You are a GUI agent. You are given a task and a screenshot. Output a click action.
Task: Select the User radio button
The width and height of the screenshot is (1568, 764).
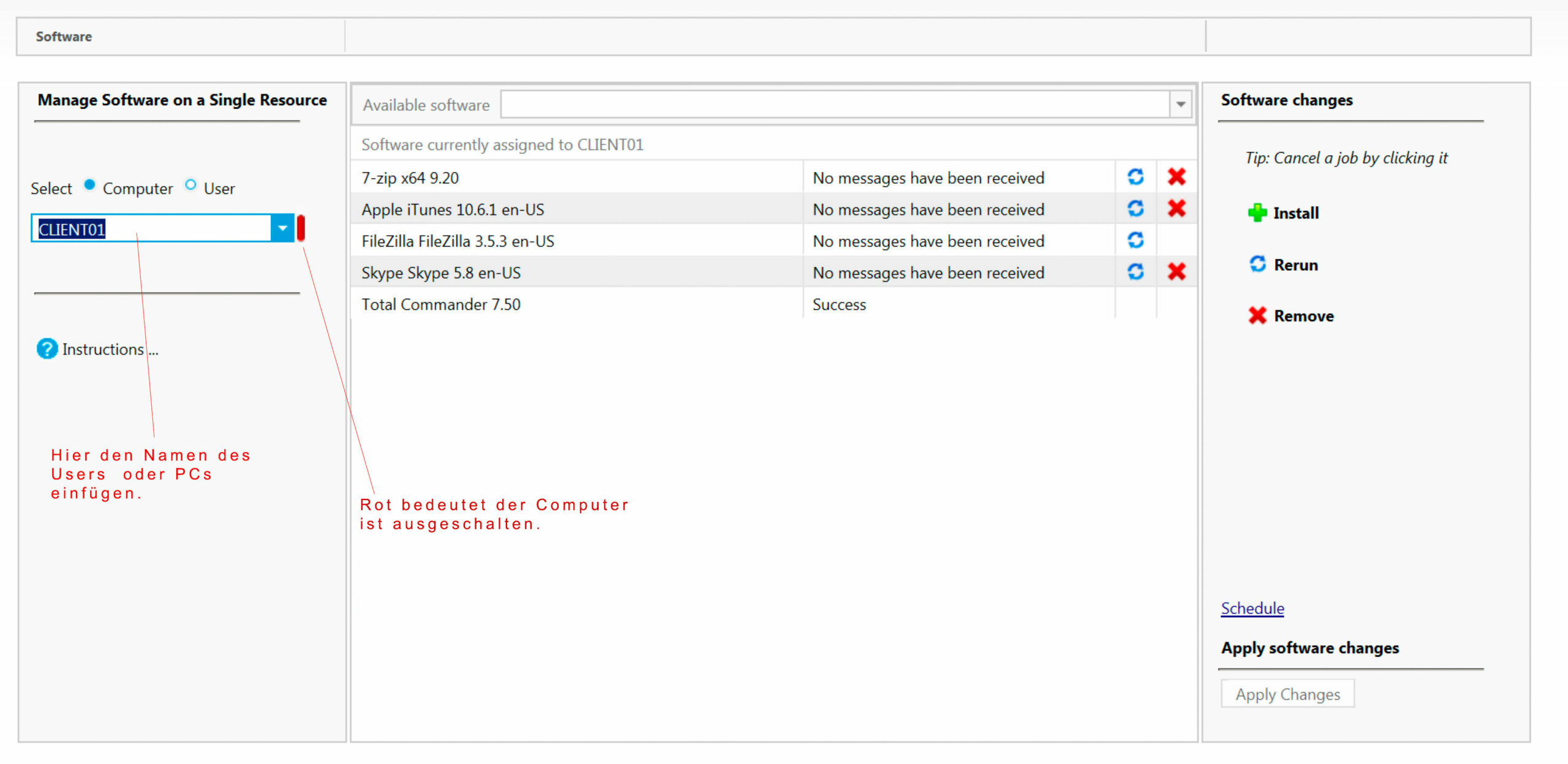[190, 184]
